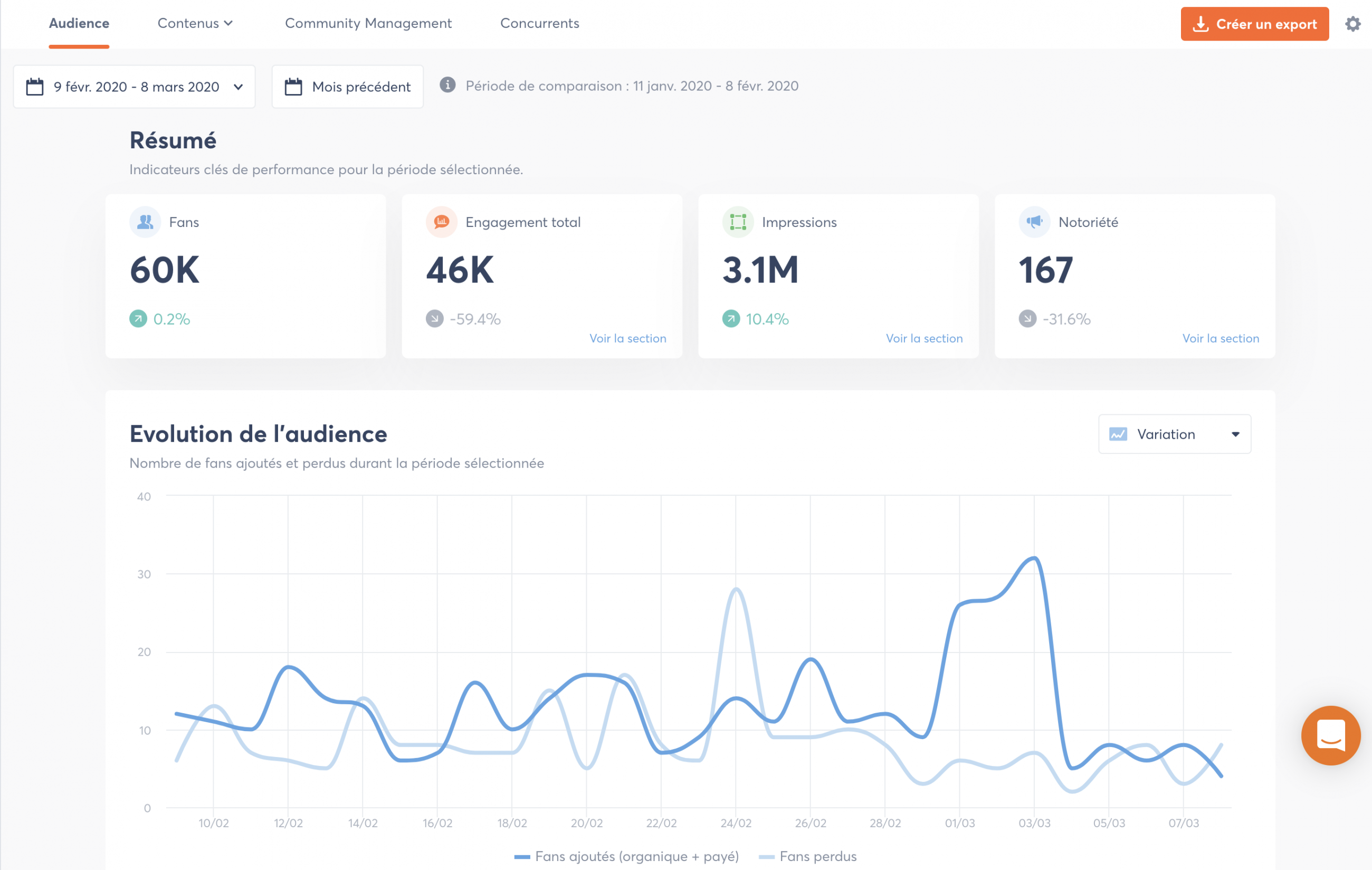Click the Impressions green frame icon
Screen dimensions: 1372x870
click(738, 222)
